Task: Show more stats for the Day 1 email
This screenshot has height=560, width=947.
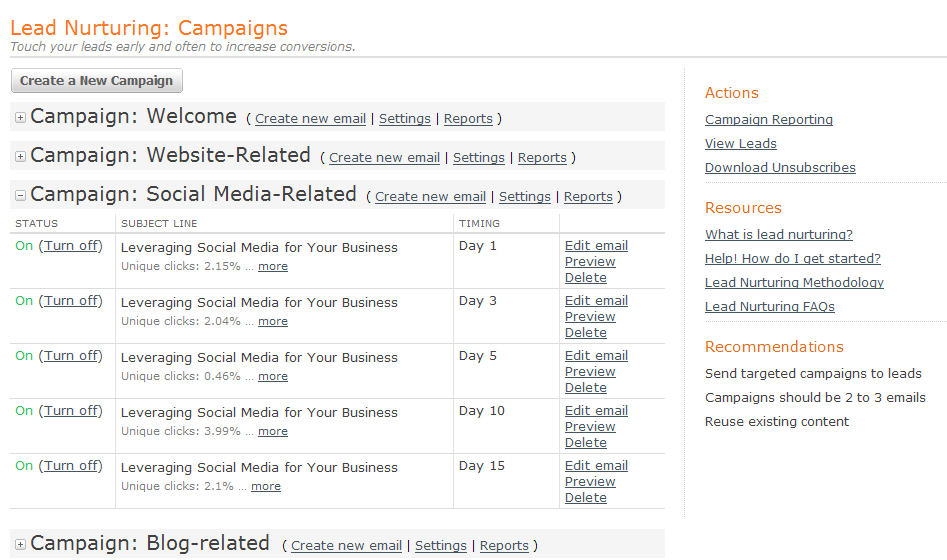Action: [x=272, y=267]
